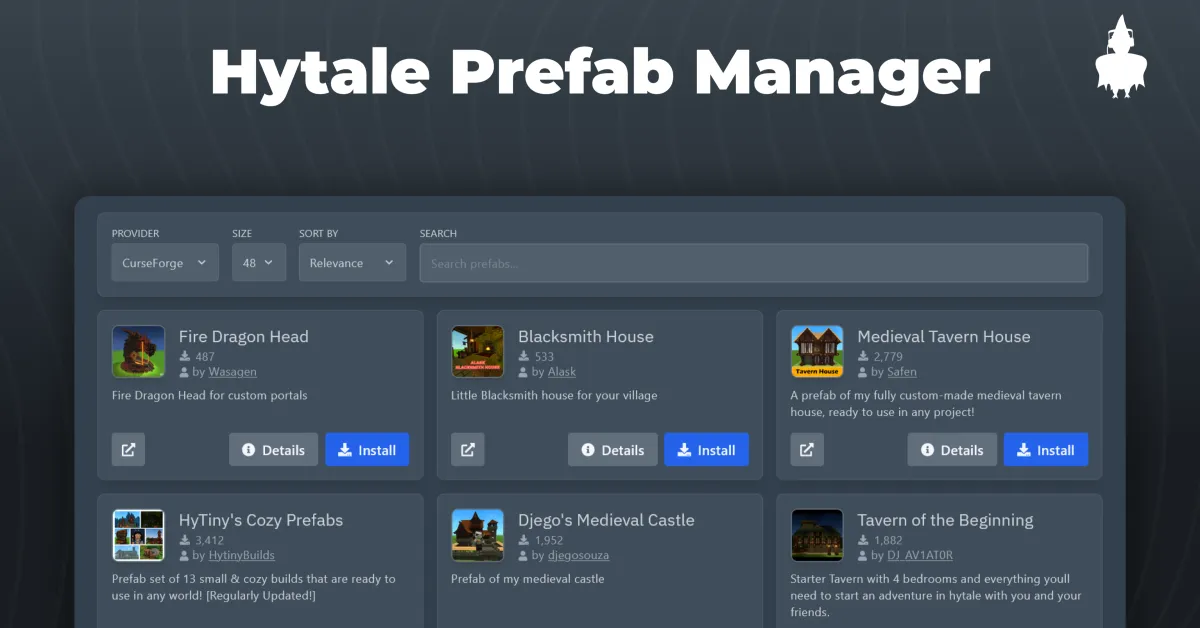Install the Fire Dragon Head prefab
The image size is (1200, 628).
367,450
